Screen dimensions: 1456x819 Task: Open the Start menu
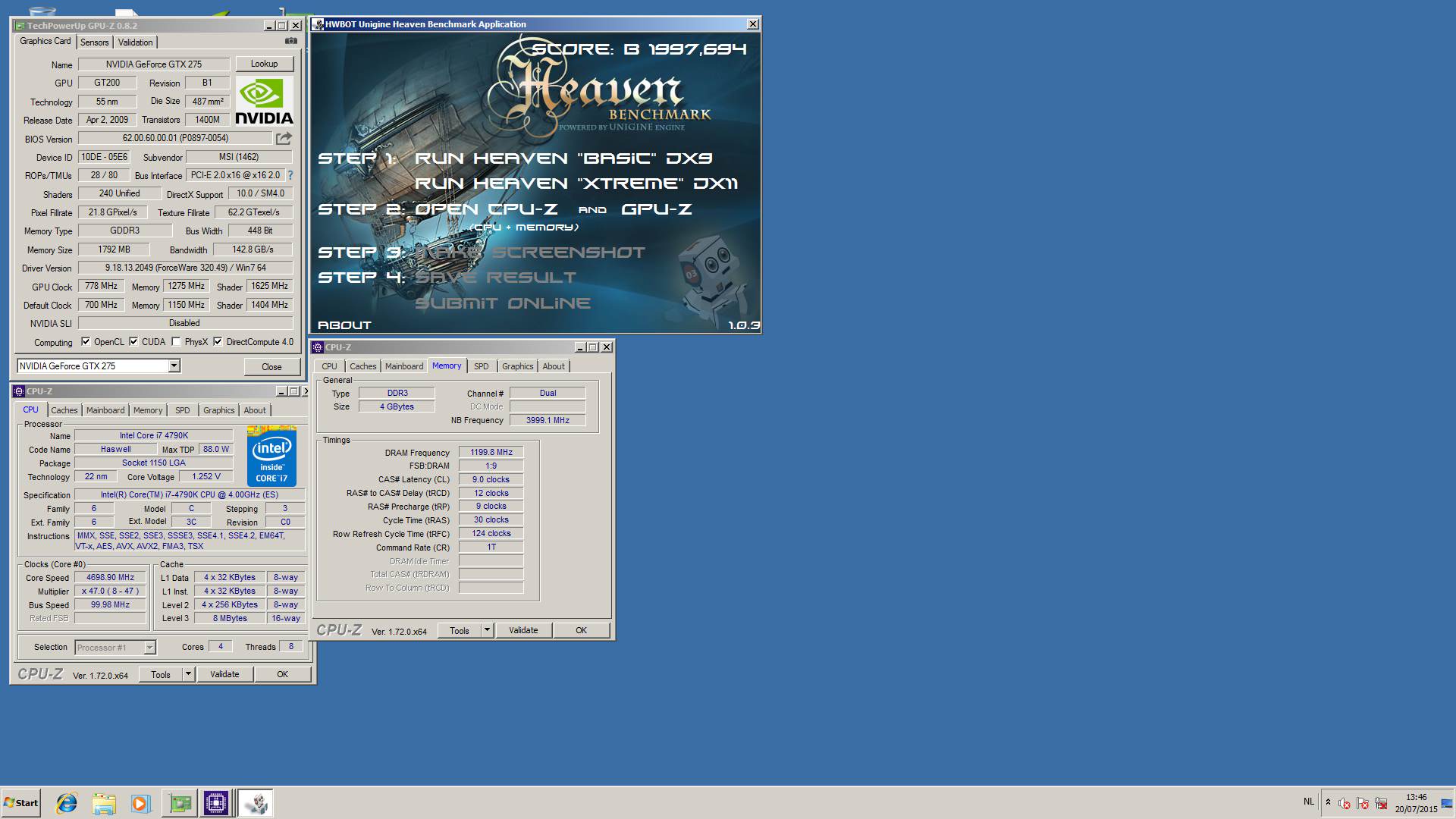pos(20,803)
